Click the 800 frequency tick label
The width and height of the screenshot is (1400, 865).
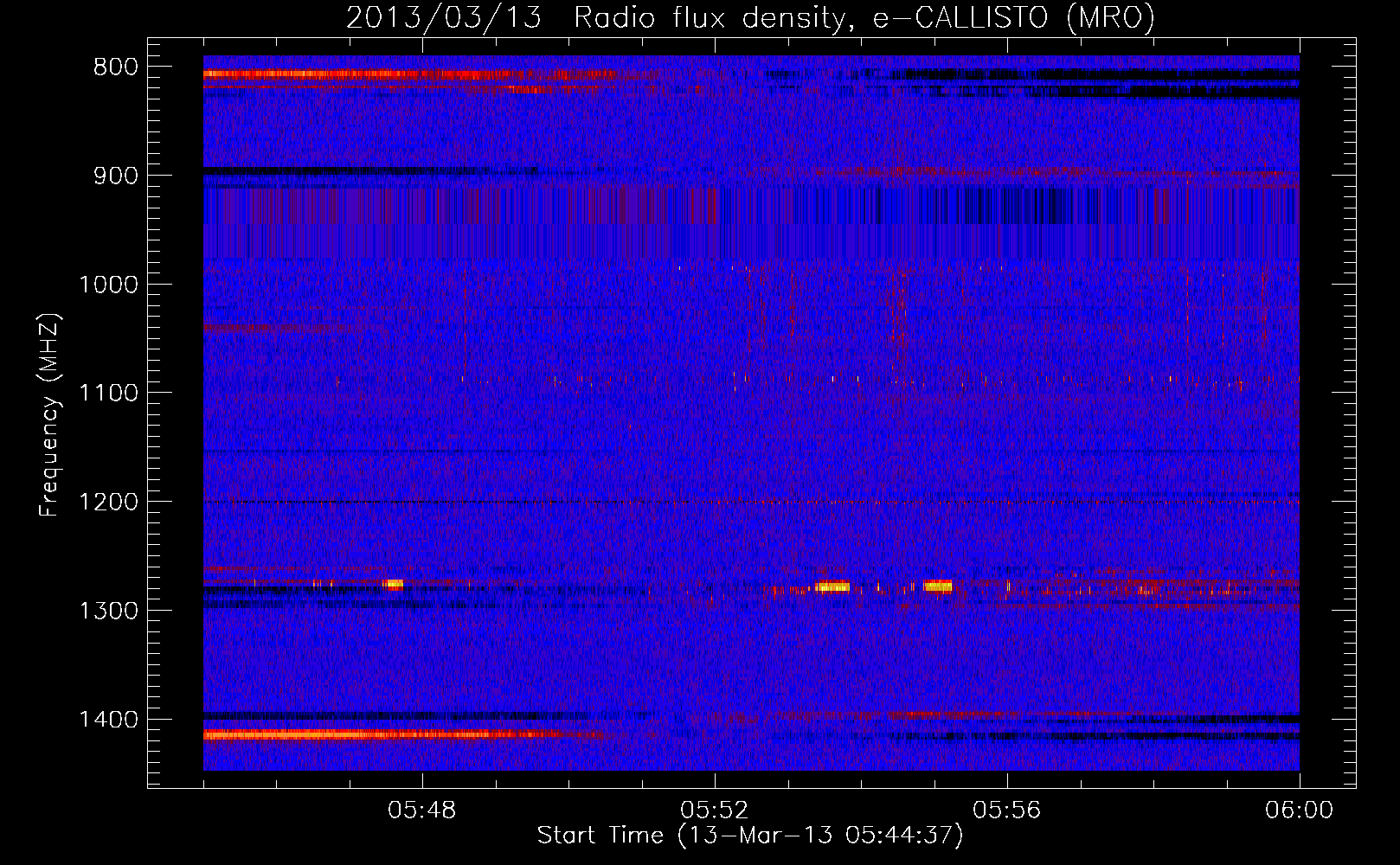[x=115, y=67]
